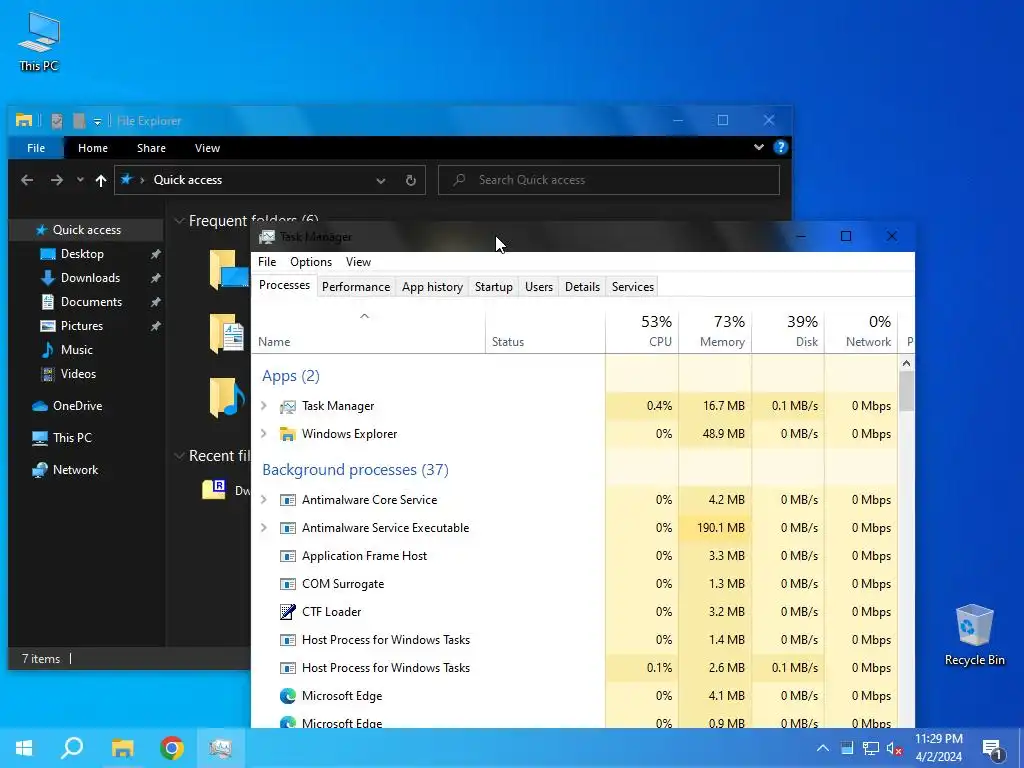The height and width of the screenshot is (768, 1024).
Task: Select This PC in navigation pane
Action: (72, 438)
